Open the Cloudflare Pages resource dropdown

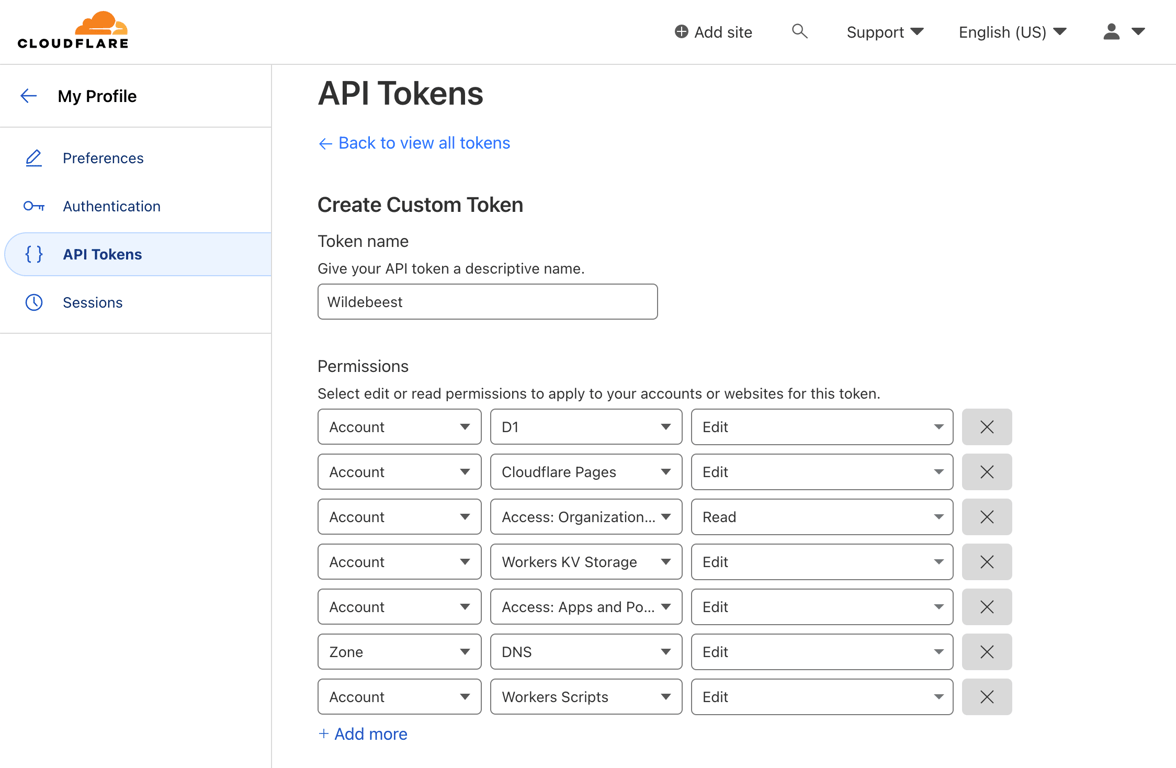point(586,472)
